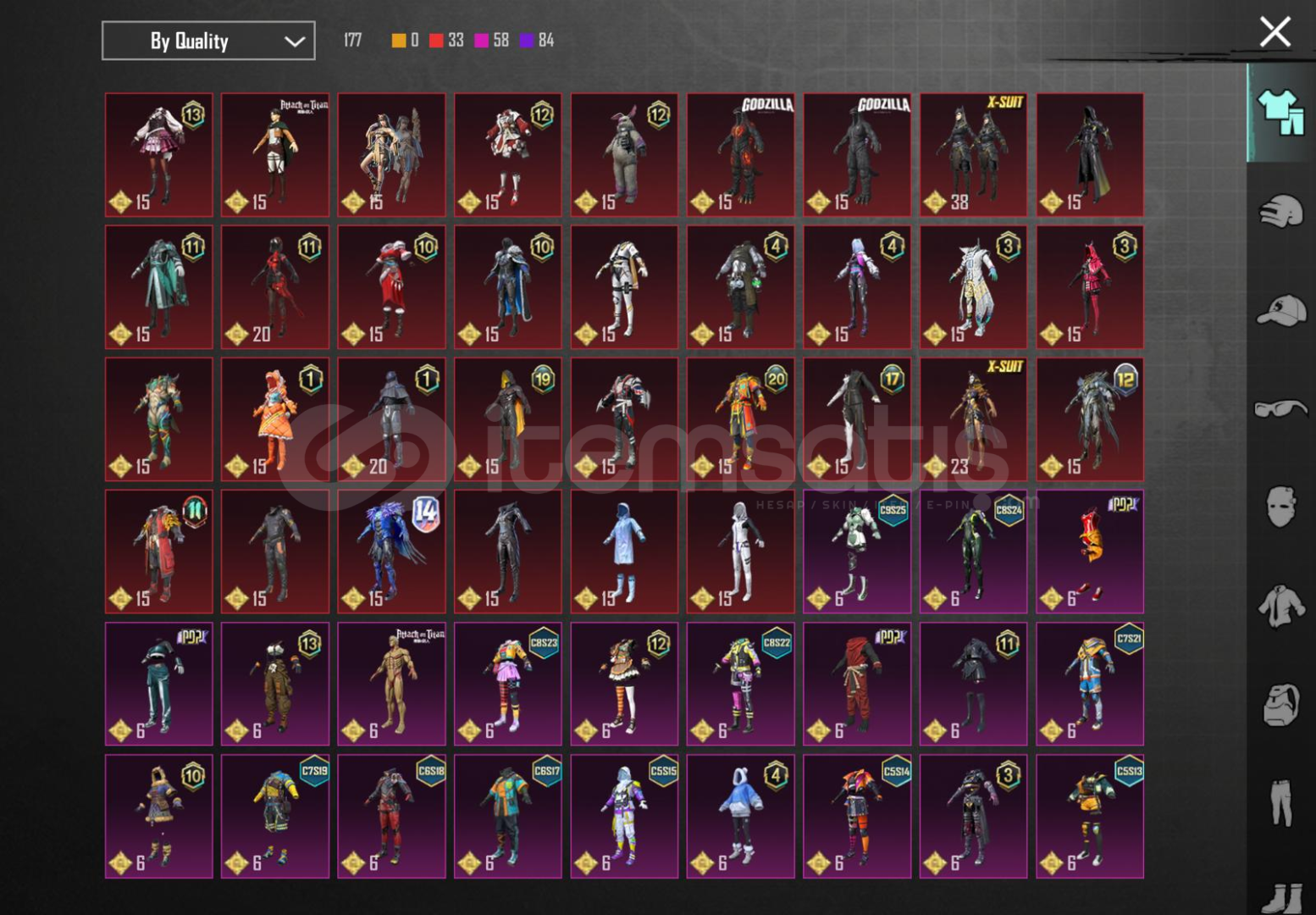Click the purple quality swatch showing 84
This screenshot has height=915, width=1316.
[x=526, y=41]
